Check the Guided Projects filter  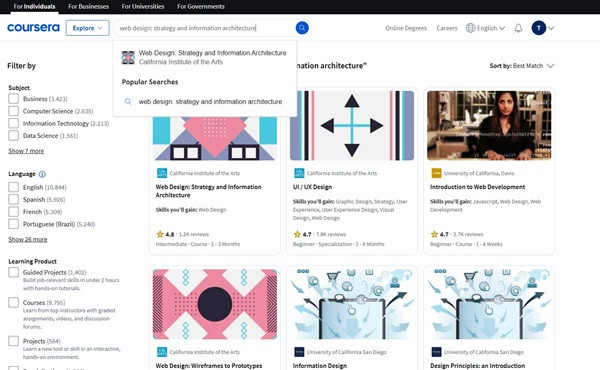click(x=13, y=272)
